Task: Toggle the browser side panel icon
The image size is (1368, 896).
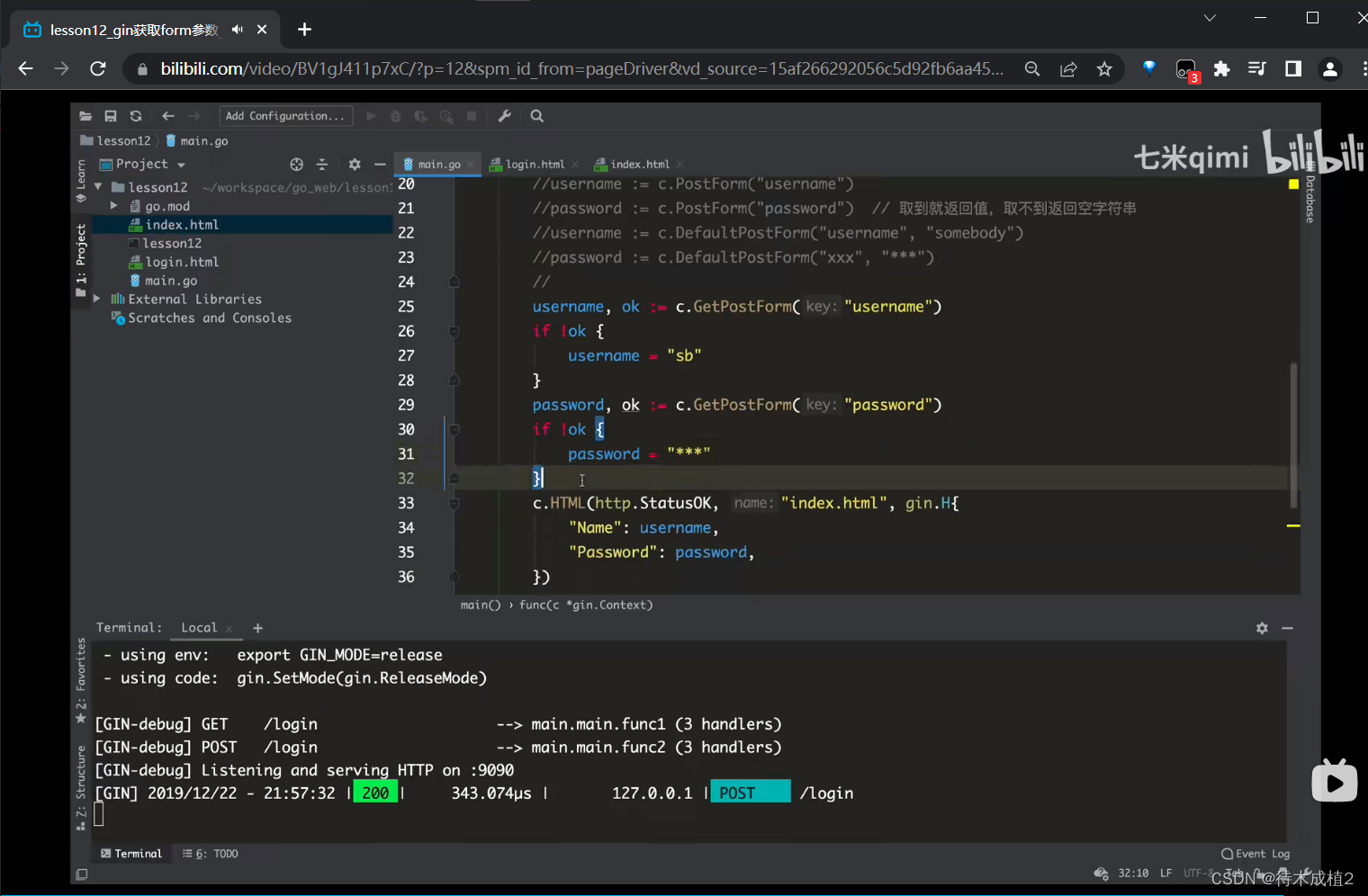Action: (1293, 69)
